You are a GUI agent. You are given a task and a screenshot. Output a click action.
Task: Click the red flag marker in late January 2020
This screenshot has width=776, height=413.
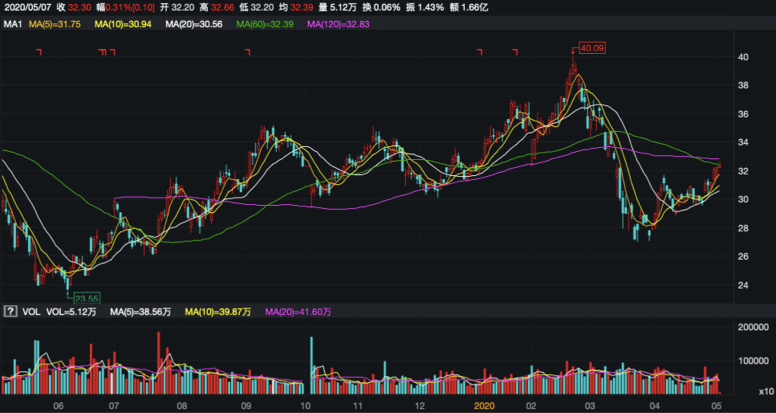click(x=515, y=51)
